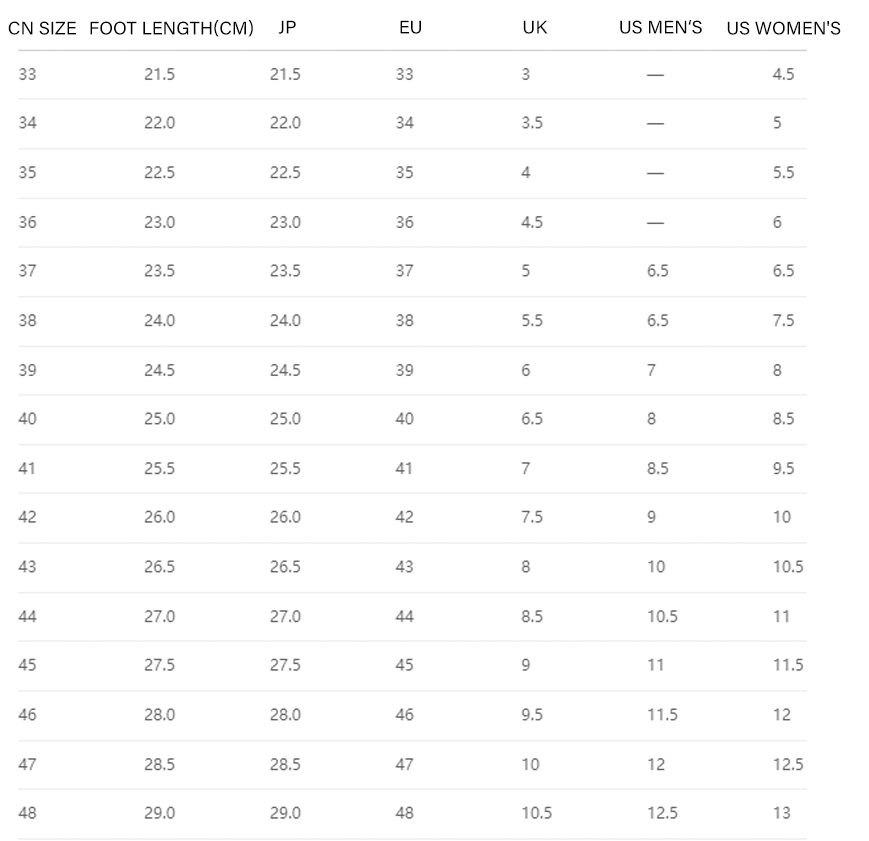The width and height of the screenshot is (869, 841).
Task: Click foot length 22.0 in row 34
Action: click(160, 123)
